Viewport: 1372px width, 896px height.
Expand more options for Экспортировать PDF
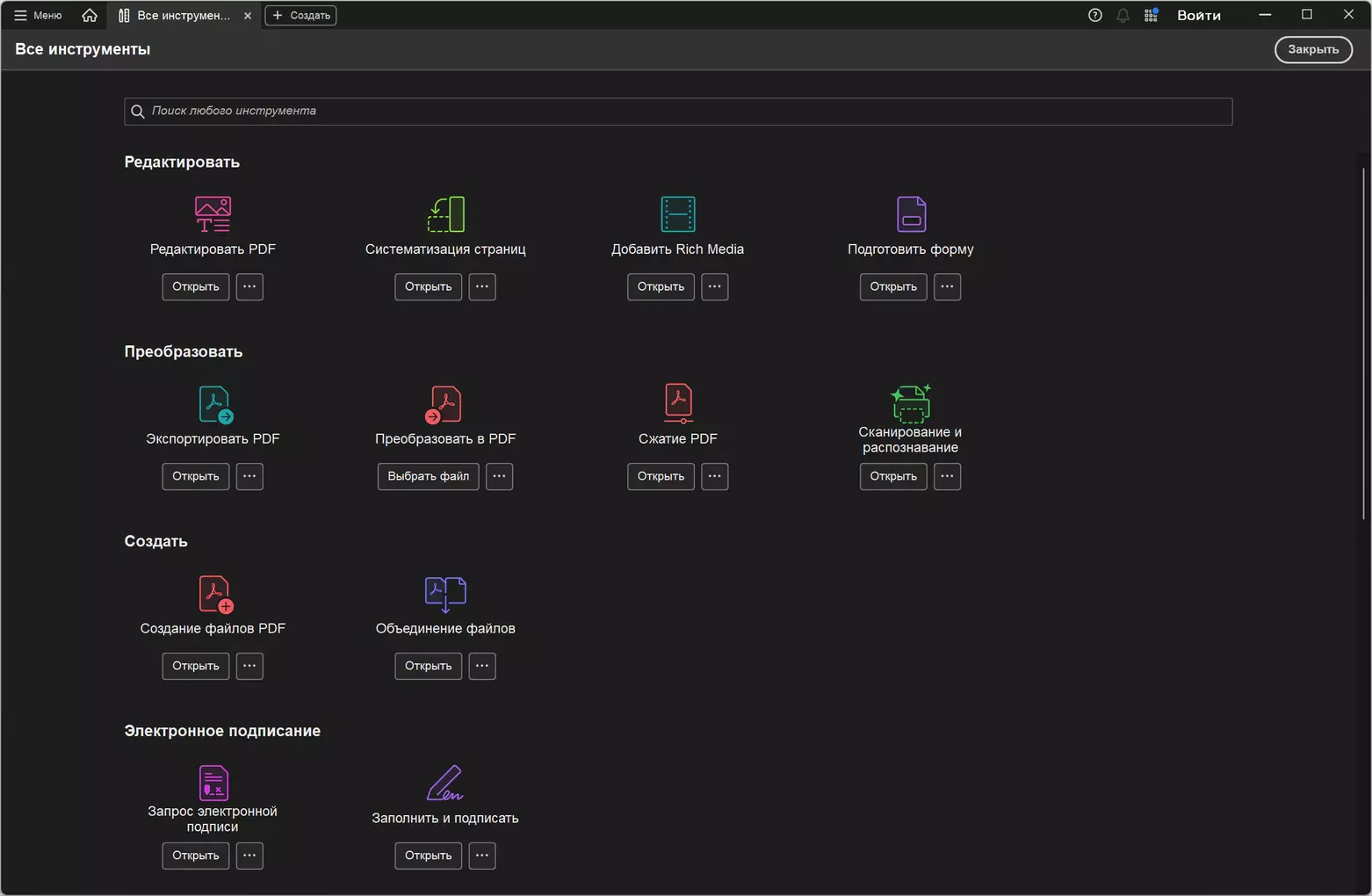click(249, 476)
